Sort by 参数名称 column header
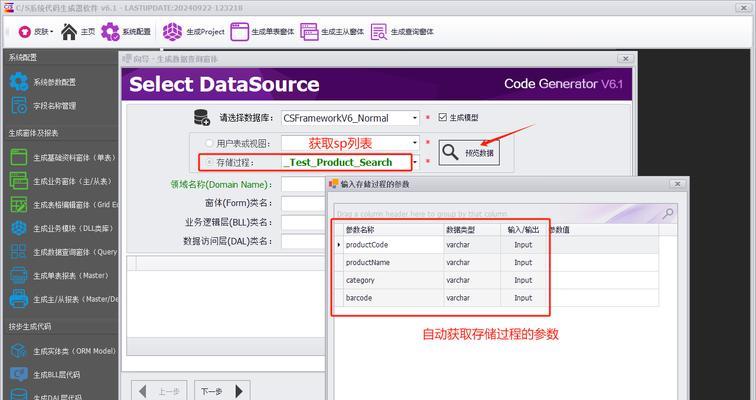The image size is (756, 400). (393, 230)
